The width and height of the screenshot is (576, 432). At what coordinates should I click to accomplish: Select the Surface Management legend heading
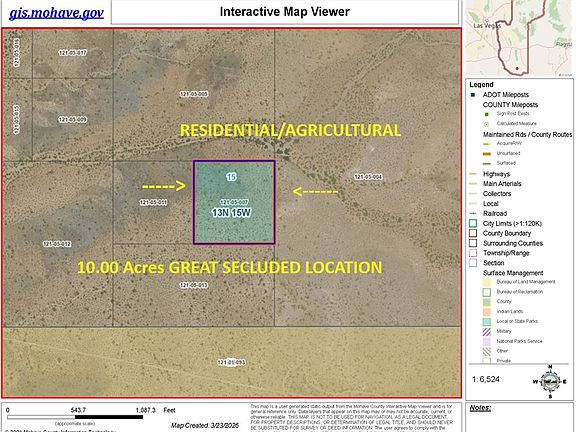513,273
